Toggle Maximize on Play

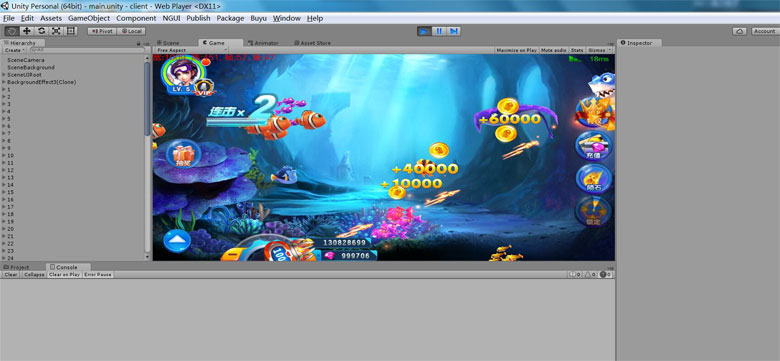tap(517, 50)
